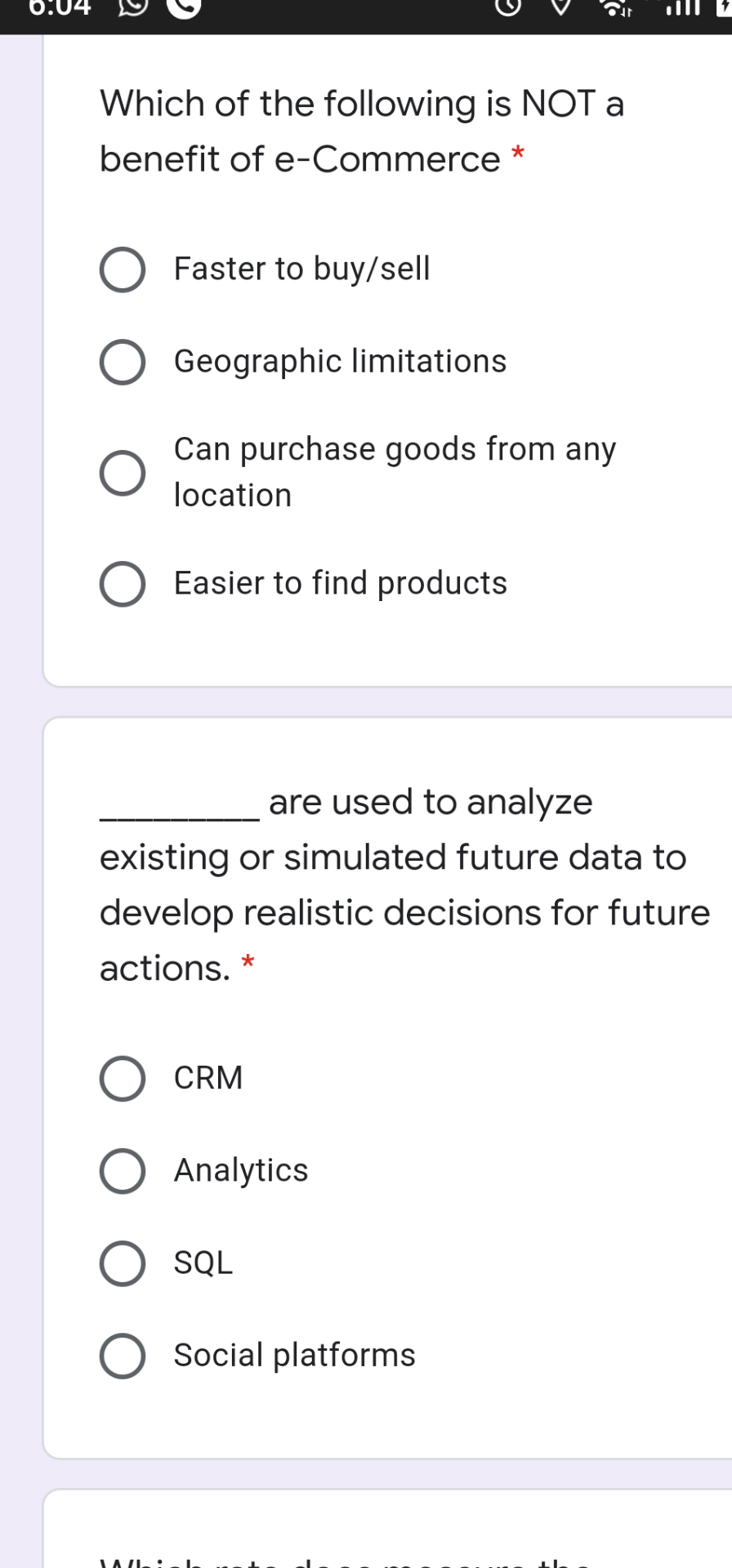This screenshot has width=732, height=1568.
Task: Tap the "Geographic limitations" label text
Action: tap(340, 362)
